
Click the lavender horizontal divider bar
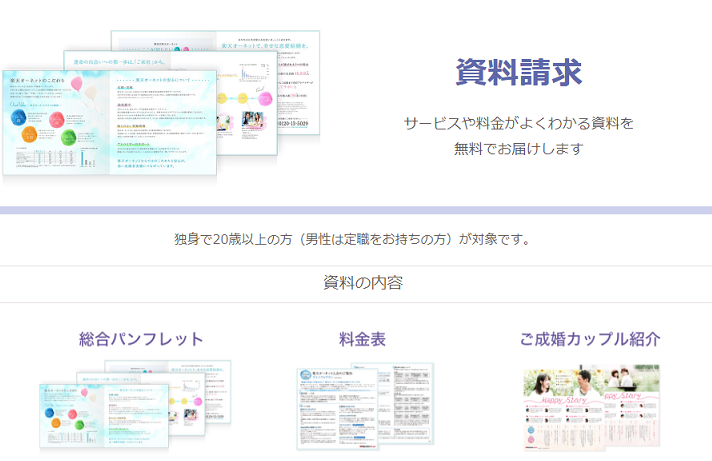[356, 210]
